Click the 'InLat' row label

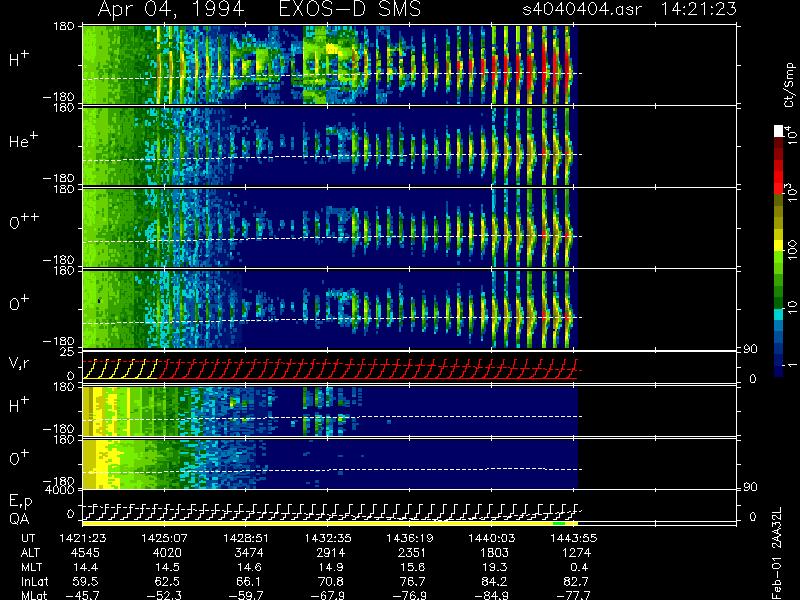(x=35, y=581)
